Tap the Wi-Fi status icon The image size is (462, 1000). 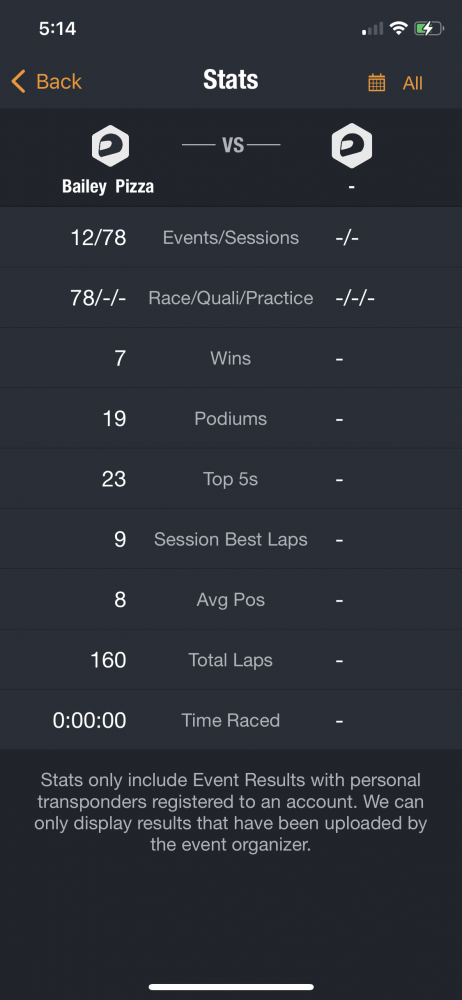pyautogui.click(x=399, y=28)
